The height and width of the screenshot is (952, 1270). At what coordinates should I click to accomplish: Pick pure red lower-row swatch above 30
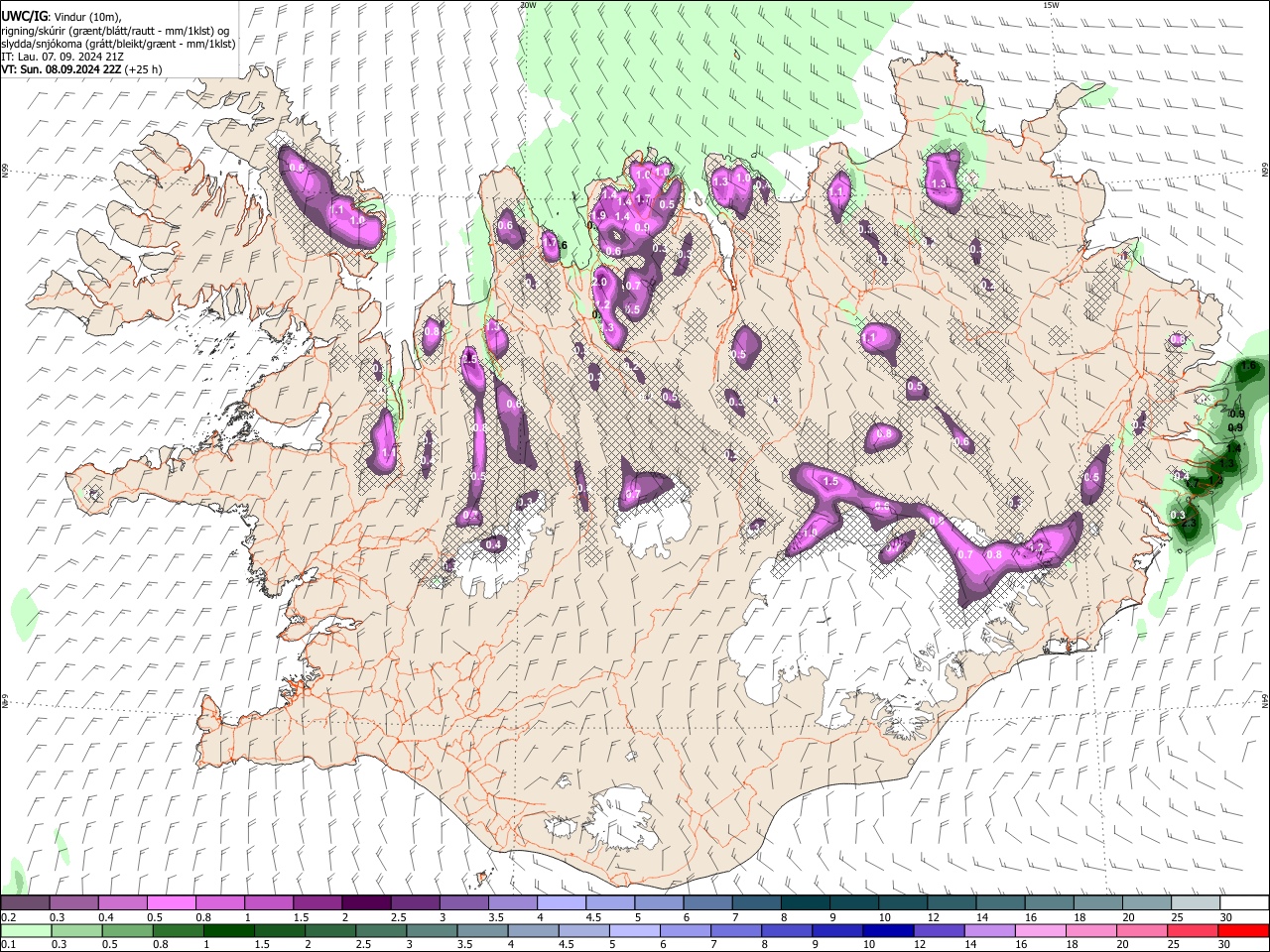point(1244,930)
